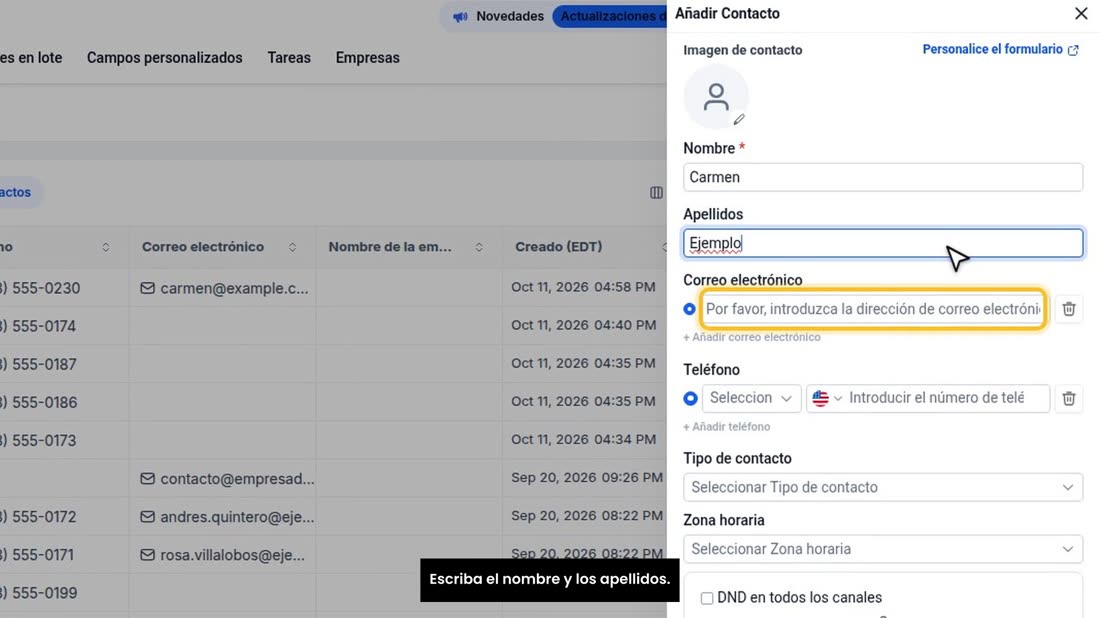Click date Oct 11, 2026 04:58 PM
Screen dimensions: 1100x618
coord(583,287)
